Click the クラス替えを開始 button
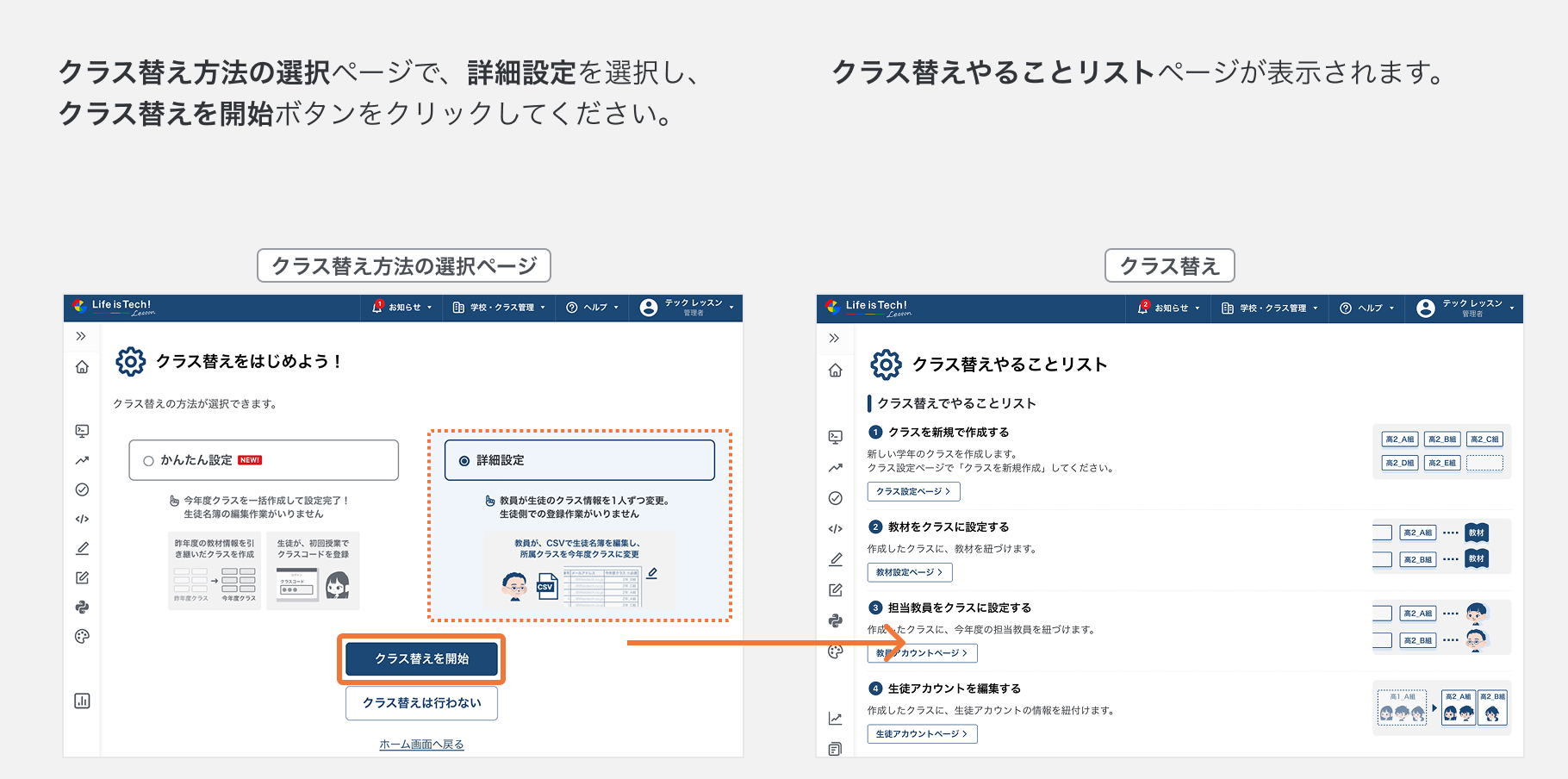This screenshot has width=1568, height=779. tap(421, 659)
